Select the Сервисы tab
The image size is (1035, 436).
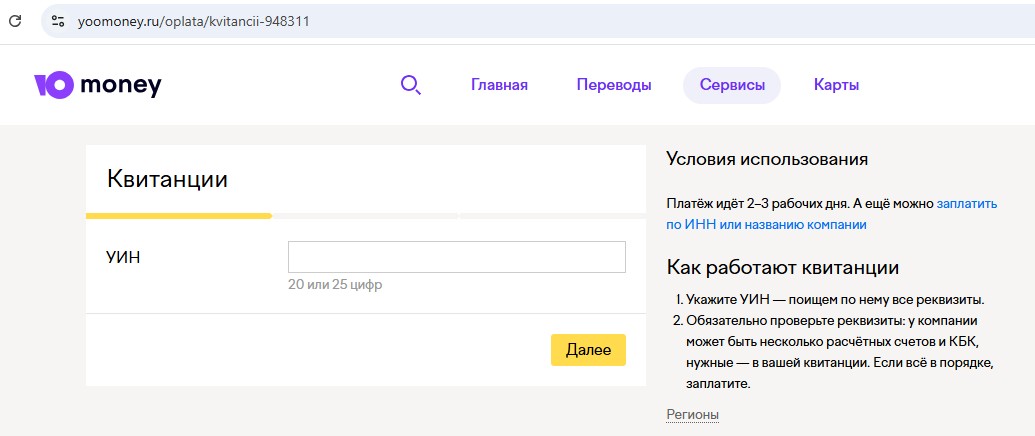pyautogui.click(x=731, y=86)
